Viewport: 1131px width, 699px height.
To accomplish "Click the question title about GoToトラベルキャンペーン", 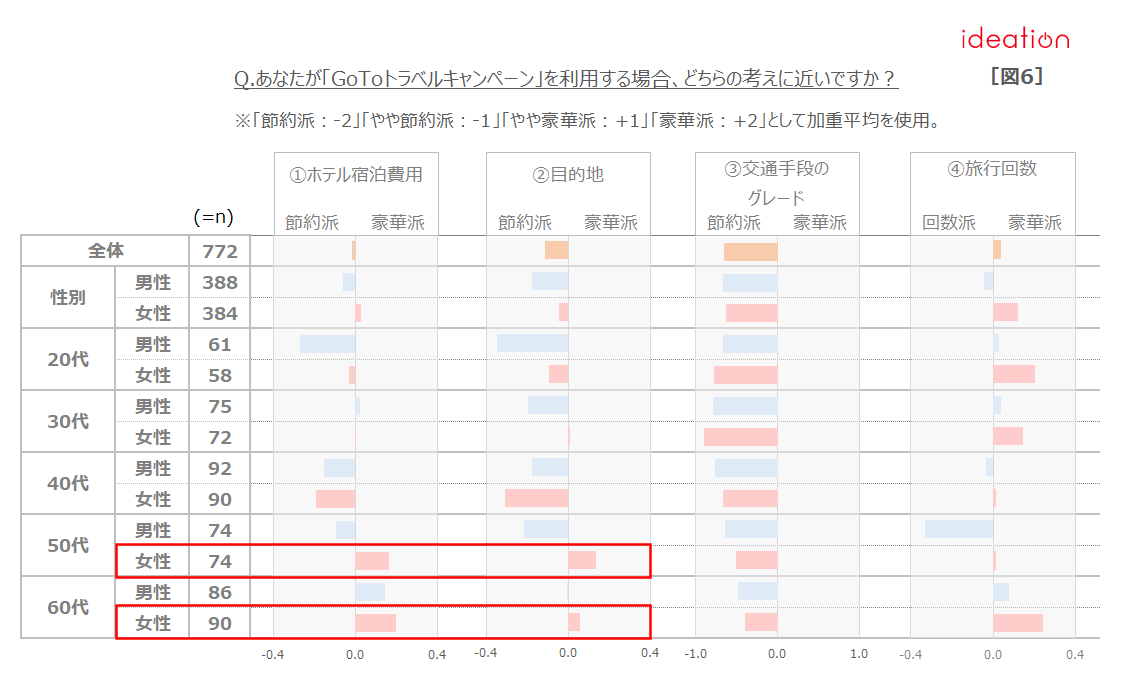I will click(x=566, y=78).
